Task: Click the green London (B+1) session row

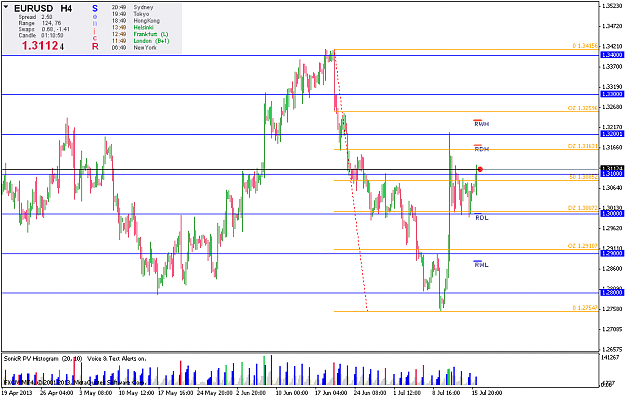Action: pyautogui.click(x=140, y=41)
